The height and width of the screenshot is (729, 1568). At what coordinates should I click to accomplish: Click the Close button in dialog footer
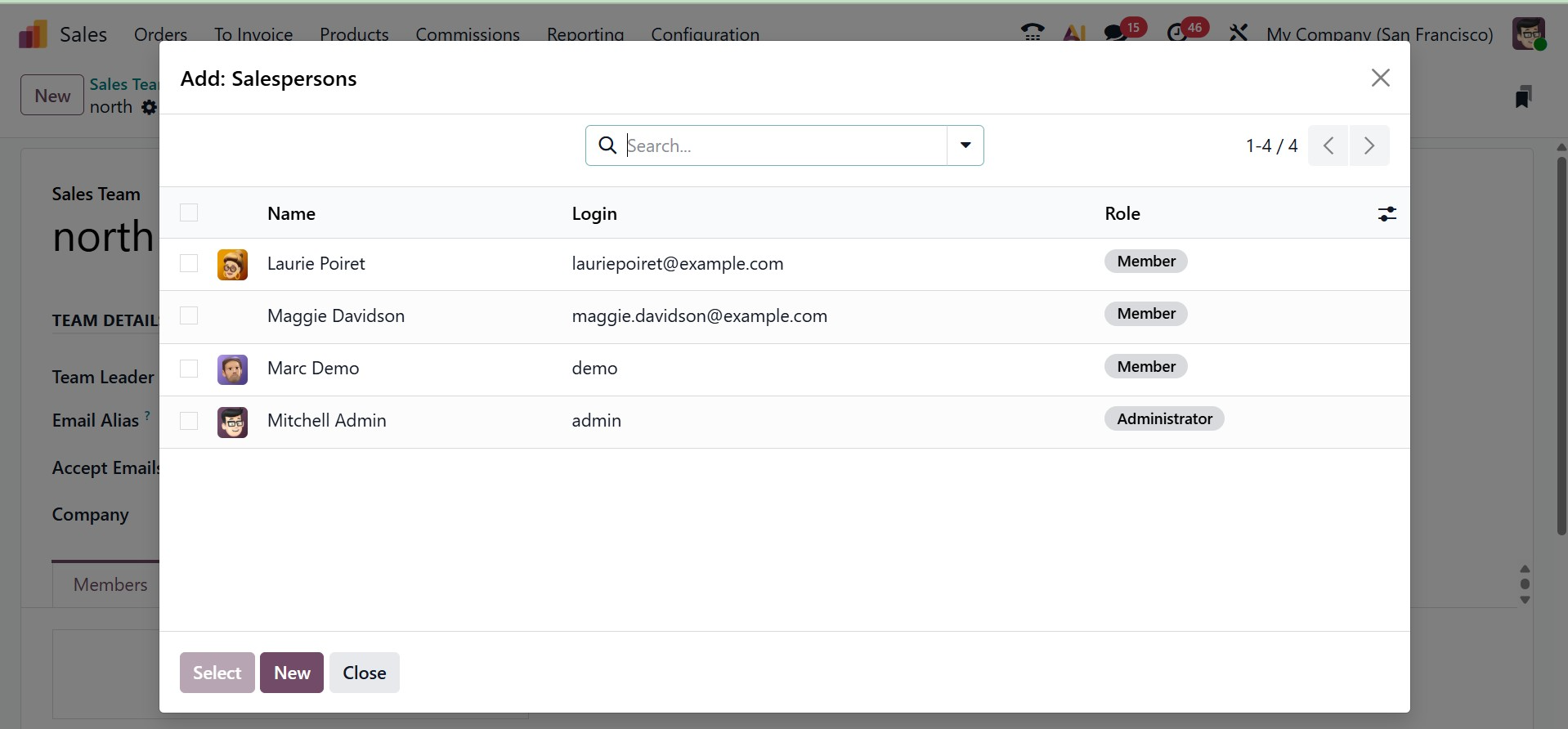(365, 673)
